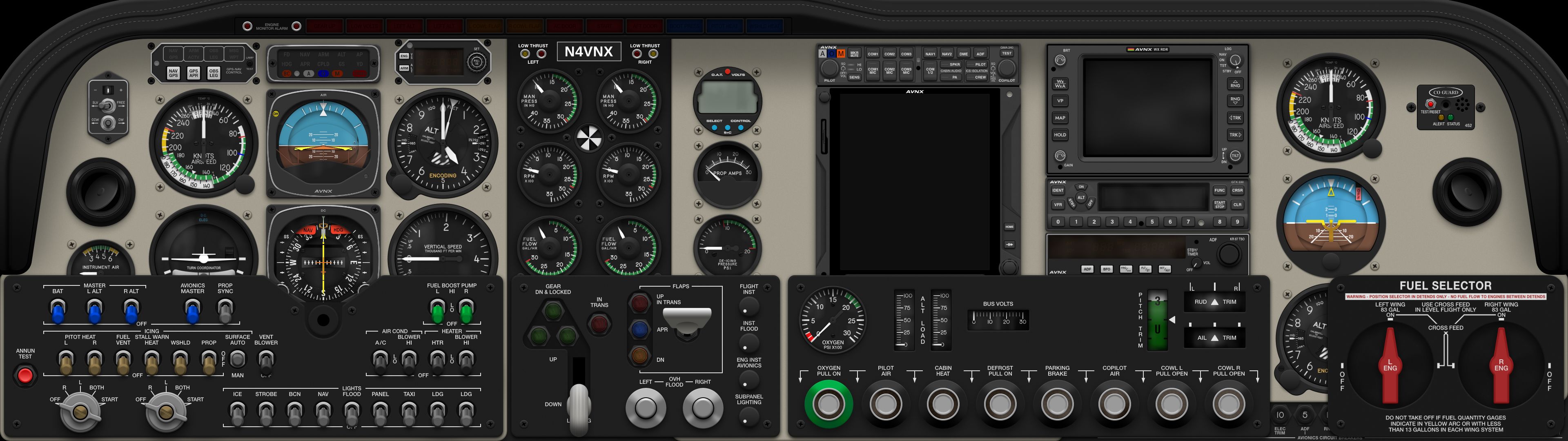Screen dimensions: 1568x441
Task: Push the red ANNUN TEST button
Action: click(x=25, y=376)
